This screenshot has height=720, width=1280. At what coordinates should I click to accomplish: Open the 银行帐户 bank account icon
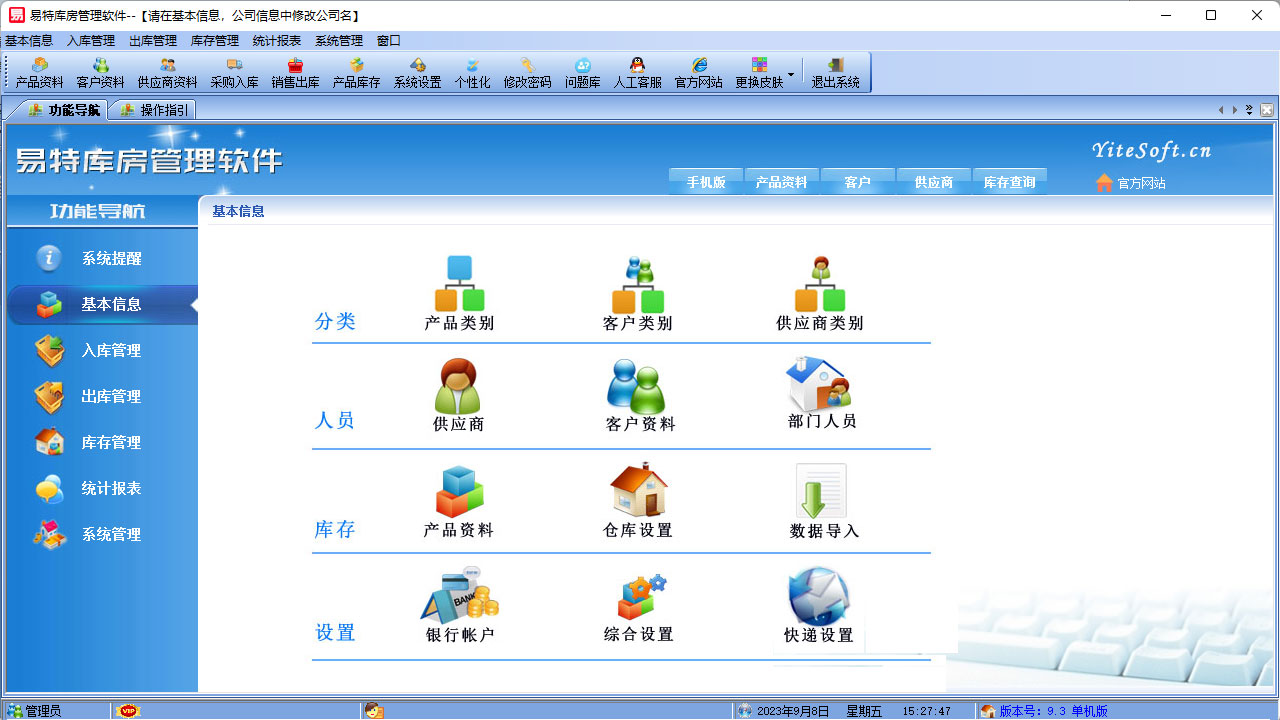pyautogui.click(x=459, y=607)
